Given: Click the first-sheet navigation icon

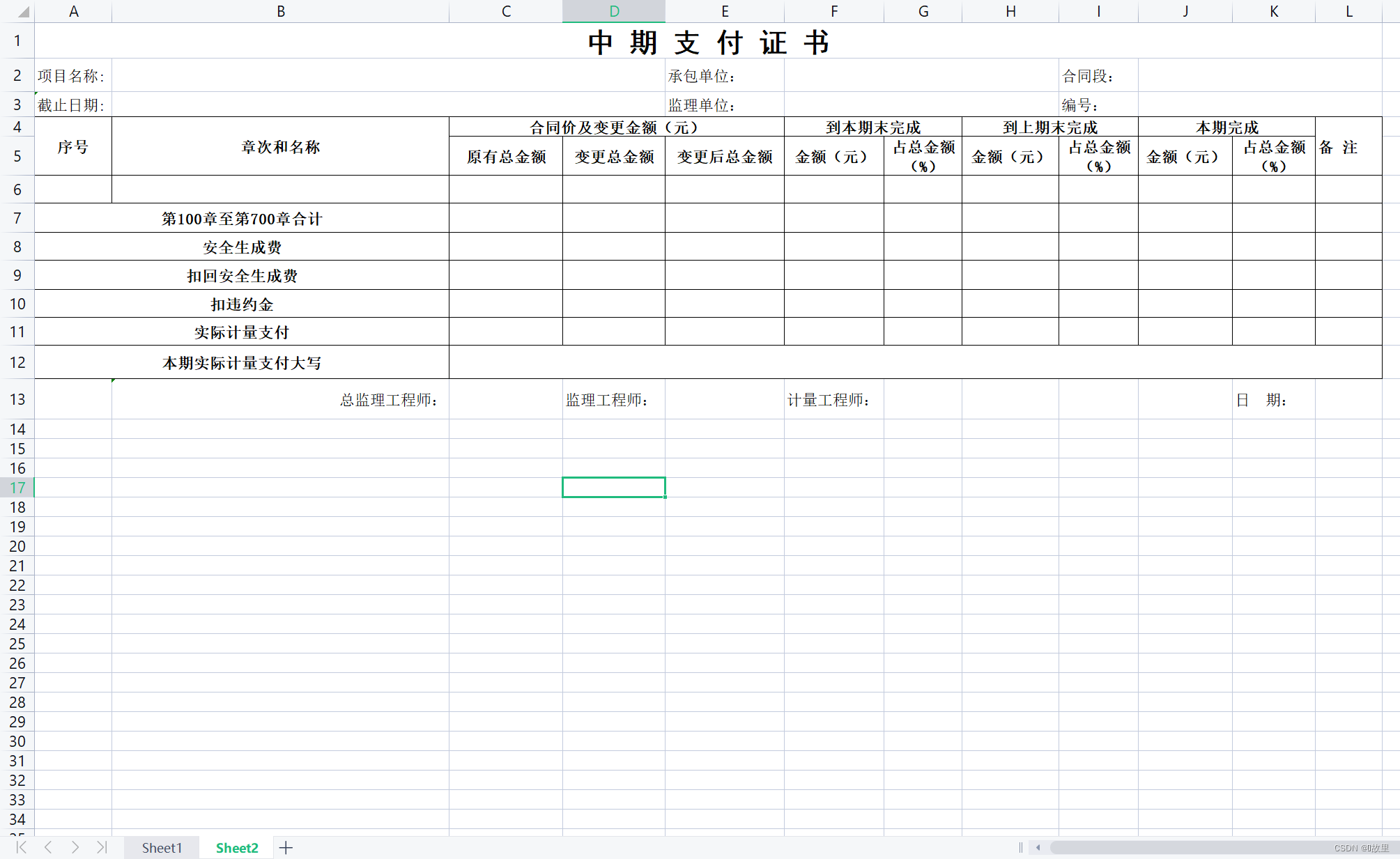Looking at the screenshot, I should tap(20, 848).
